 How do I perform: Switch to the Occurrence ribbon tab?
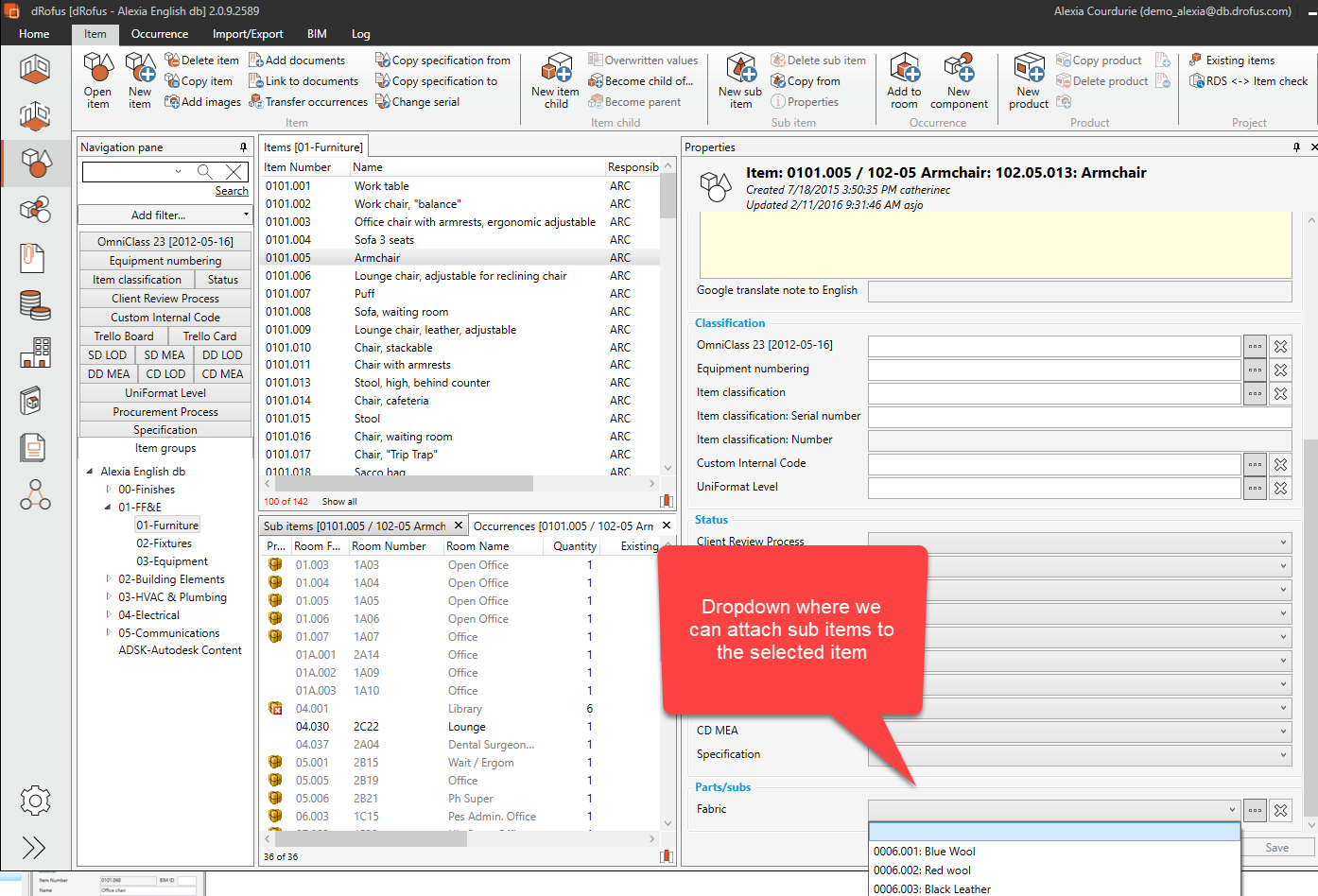pyautogui.click(x=160, y=34)
